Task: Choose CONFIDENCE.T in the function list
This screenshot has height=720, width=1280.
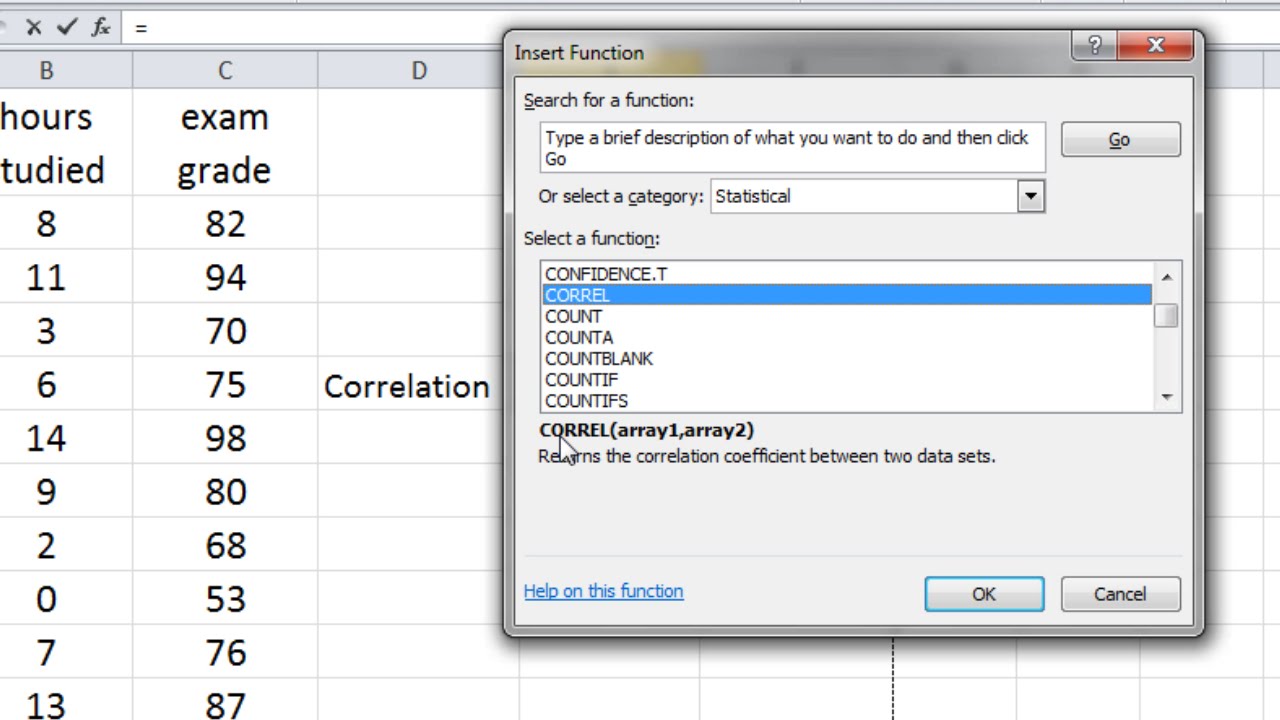Action: (605, 274)
